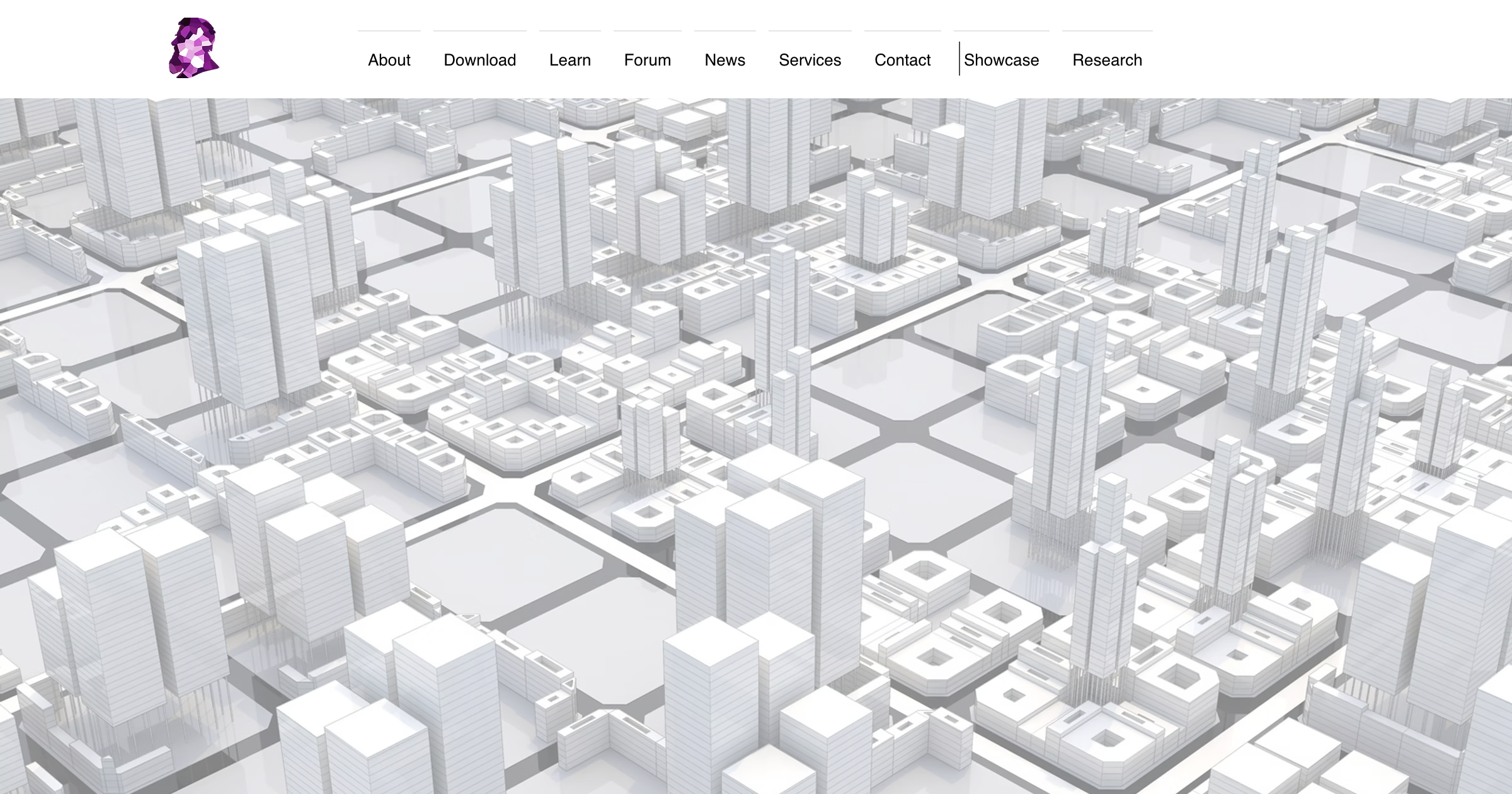Open the Learn menu item
This screenshot has width=1512, height=794.
tap(570, 60)
